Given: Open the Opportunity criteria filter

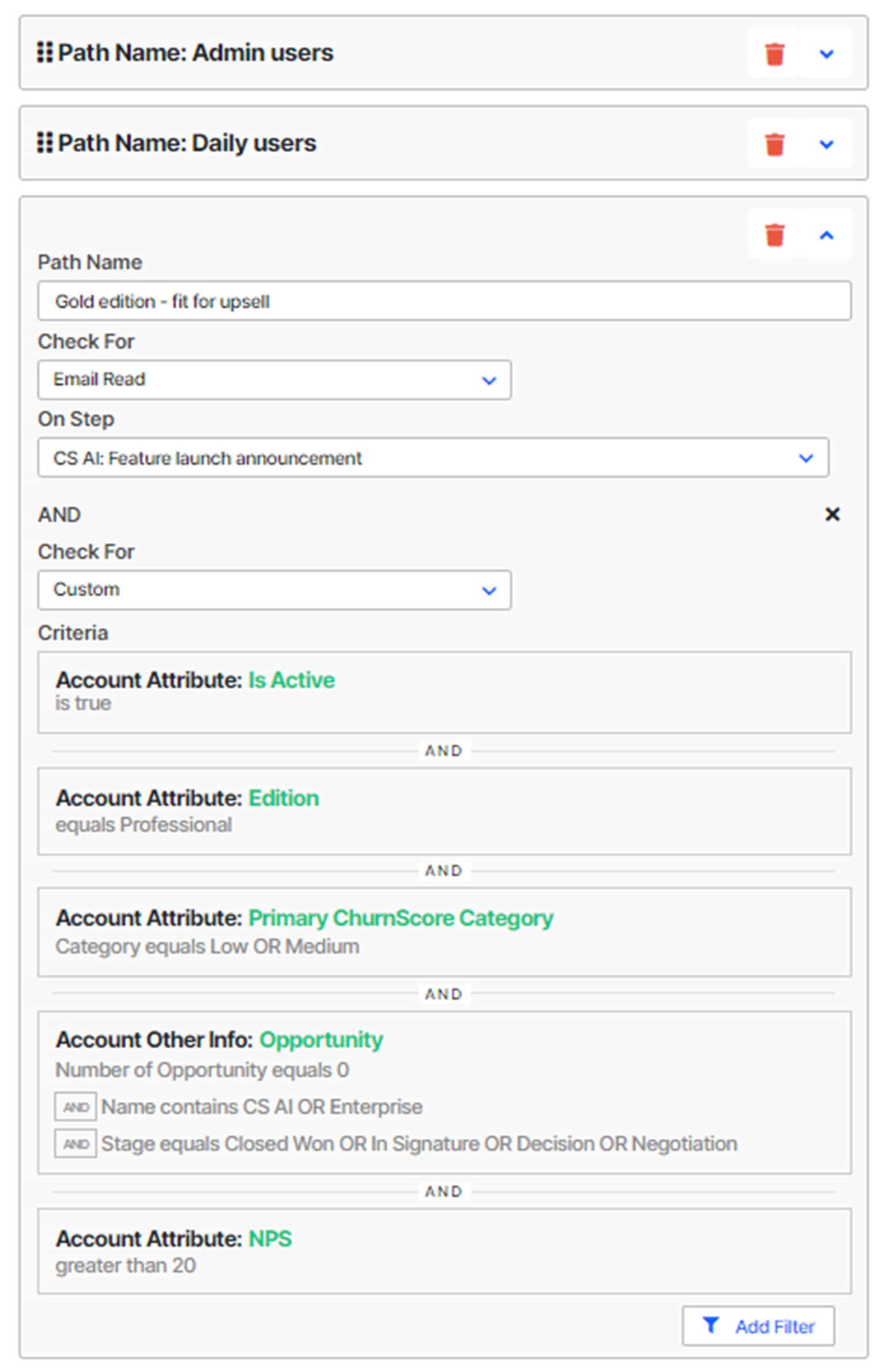Looking at the screenshot, I should (444, 1092).
